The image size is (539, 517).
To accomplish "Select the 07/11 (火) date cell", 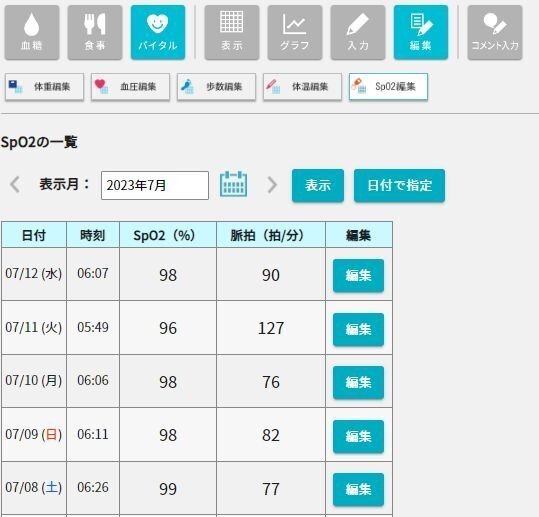I will pos(34,327).
